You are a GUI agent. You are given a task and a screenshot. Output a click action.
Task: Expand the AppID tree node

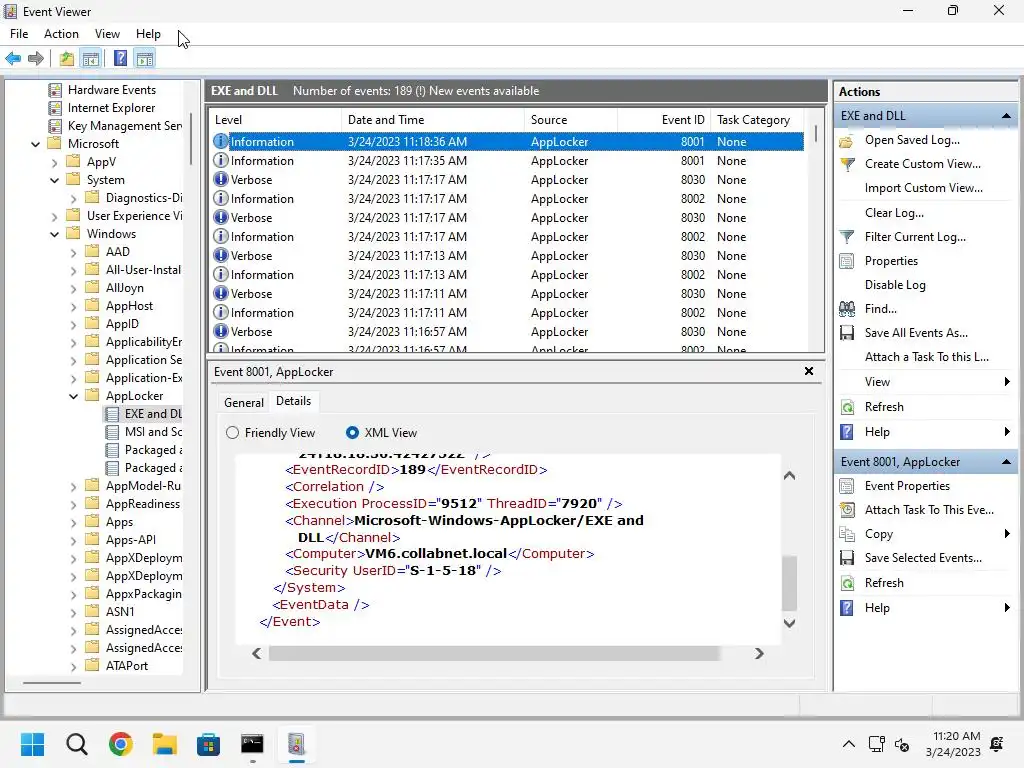[x=74, y=325]
